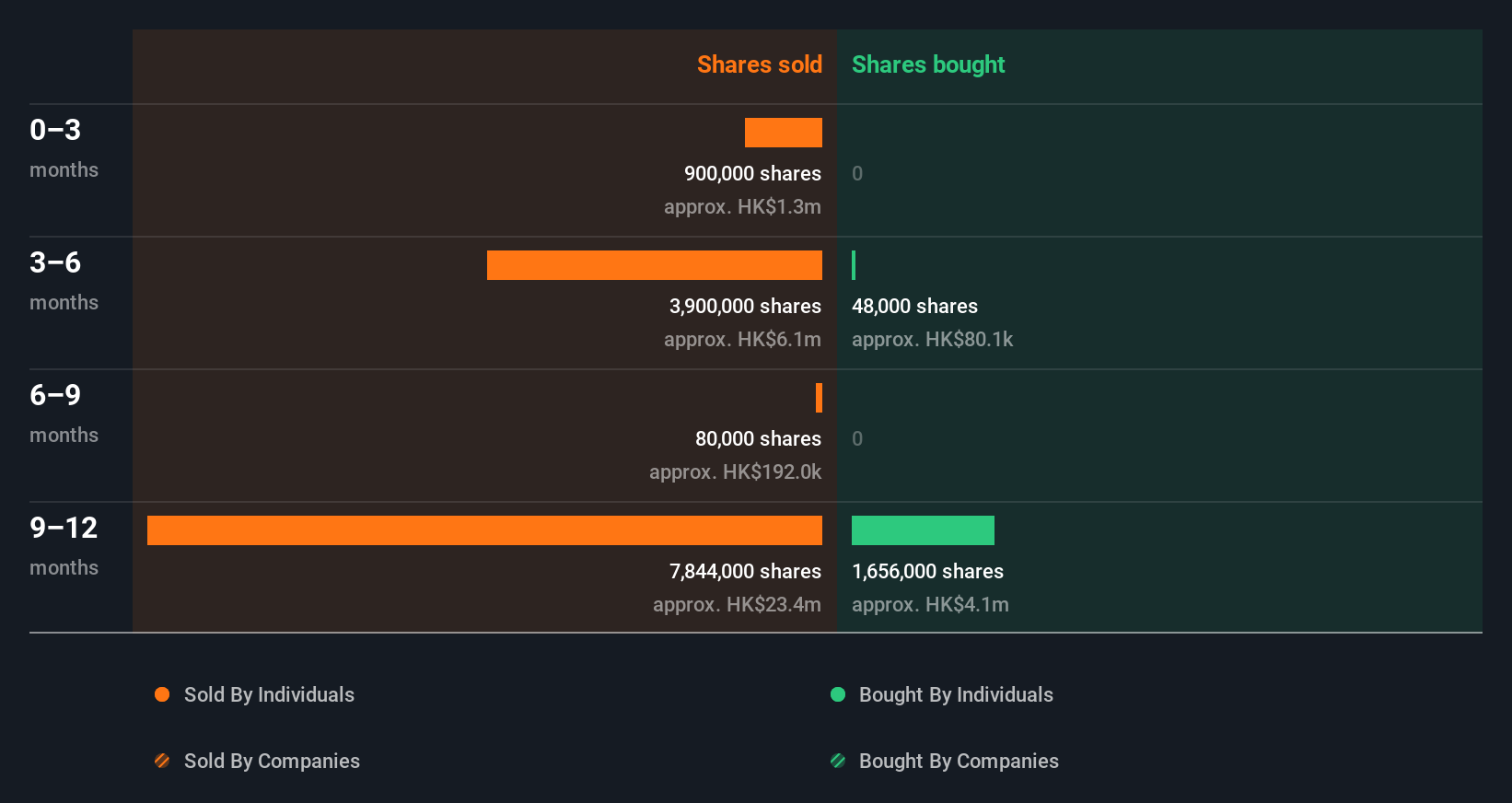Toggle the Bought By Companies legend label

(959, 761)
